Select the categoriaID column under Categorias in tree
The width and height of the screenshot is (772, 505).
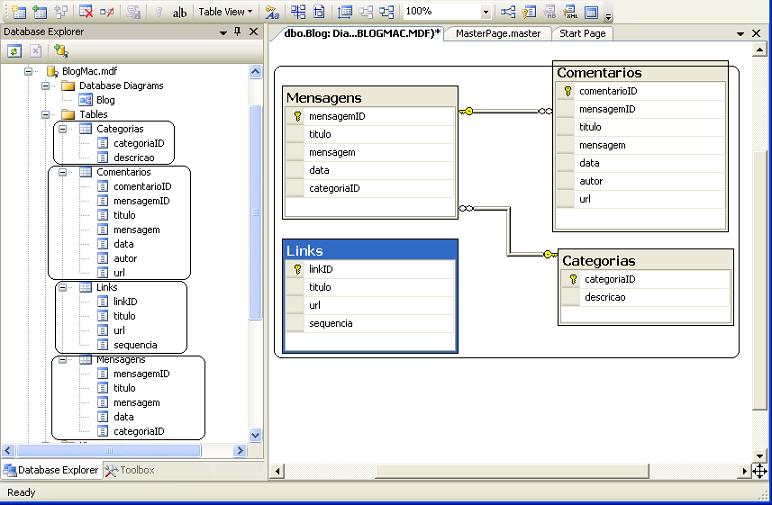pos(138,143)
